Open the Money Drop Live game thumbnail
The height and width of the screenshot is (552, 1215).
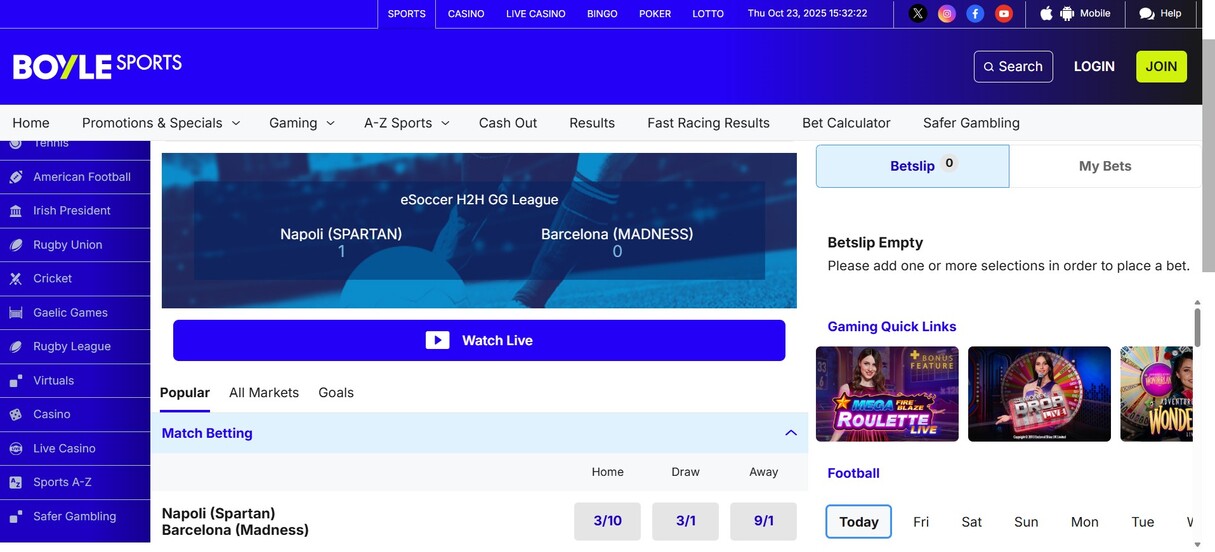click(x=1039, y=394)
